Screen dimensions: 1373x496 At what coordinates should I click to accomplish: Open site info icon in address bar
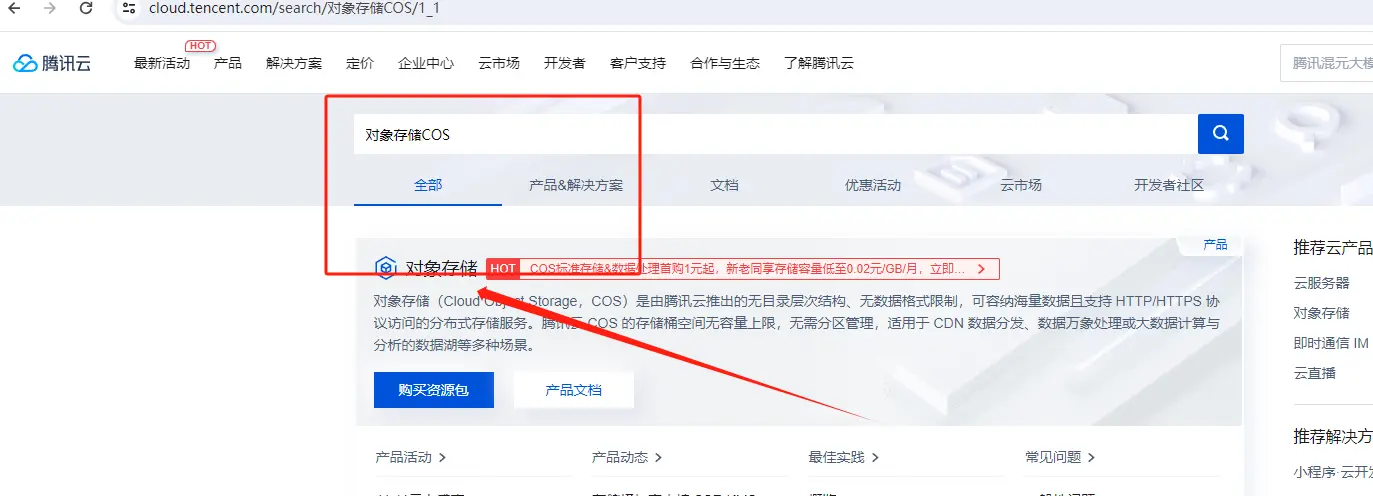(x=128, y=8)
